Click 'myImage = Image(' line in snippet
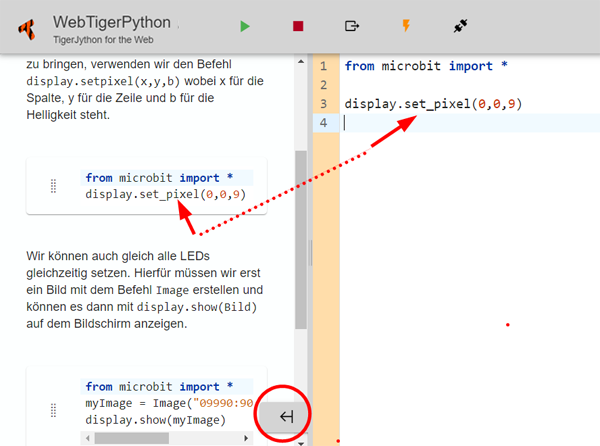This screenshot has height=446, width=600. tap(169, 403)
